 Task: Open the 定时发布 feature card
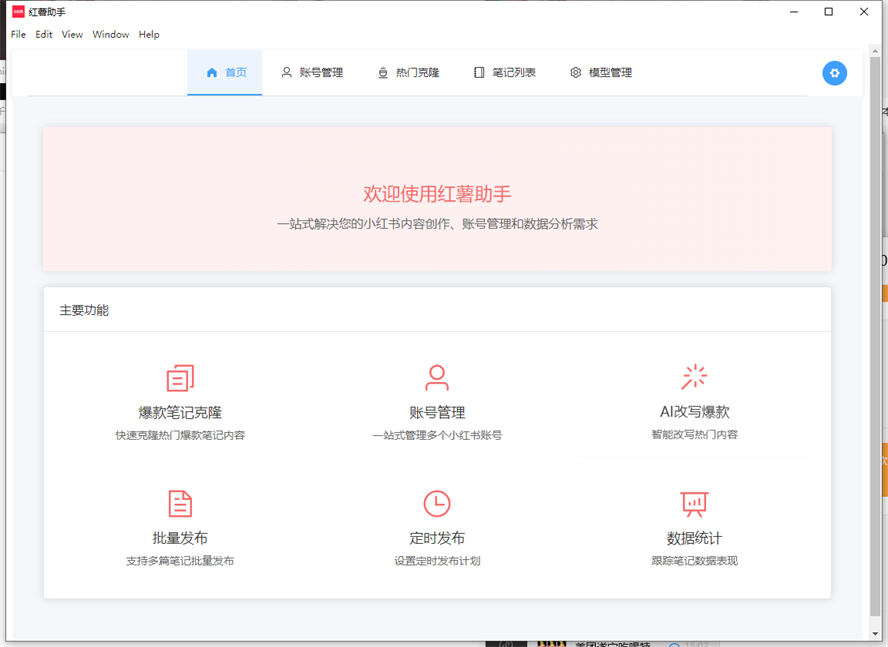coord(436,530)
